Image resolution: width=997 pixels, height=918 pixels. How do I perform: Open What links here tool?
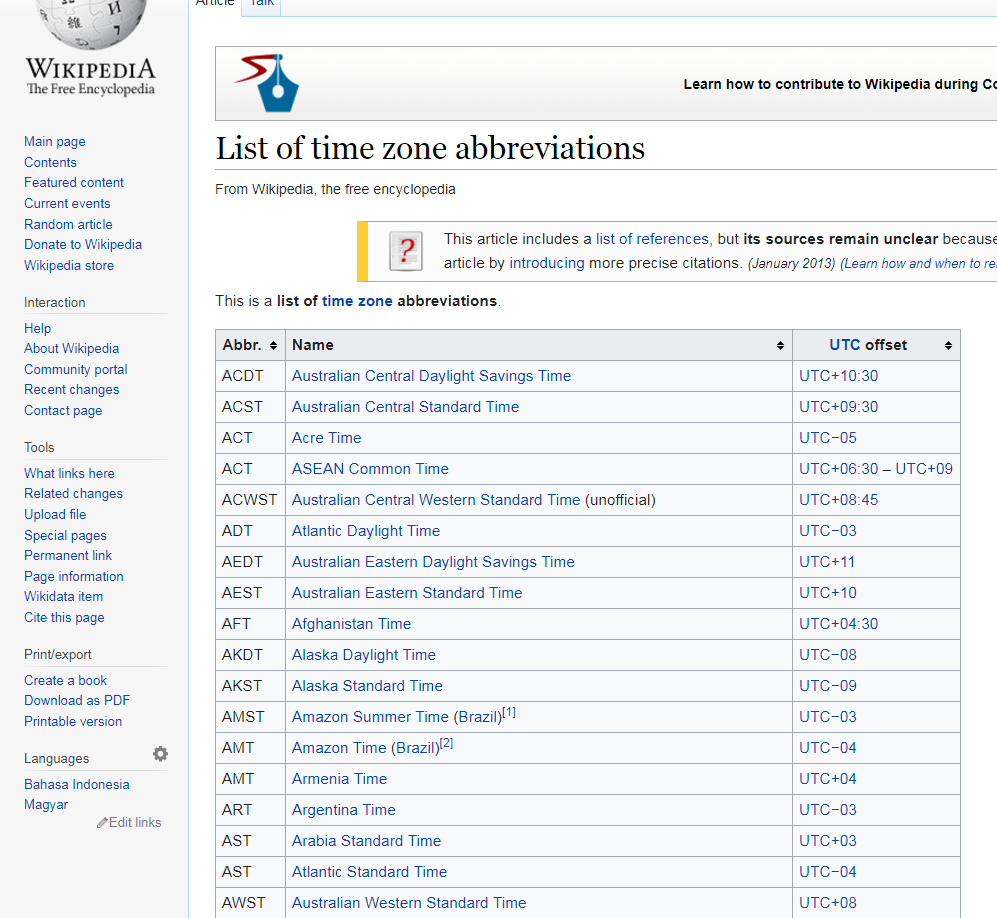[69, 473]
